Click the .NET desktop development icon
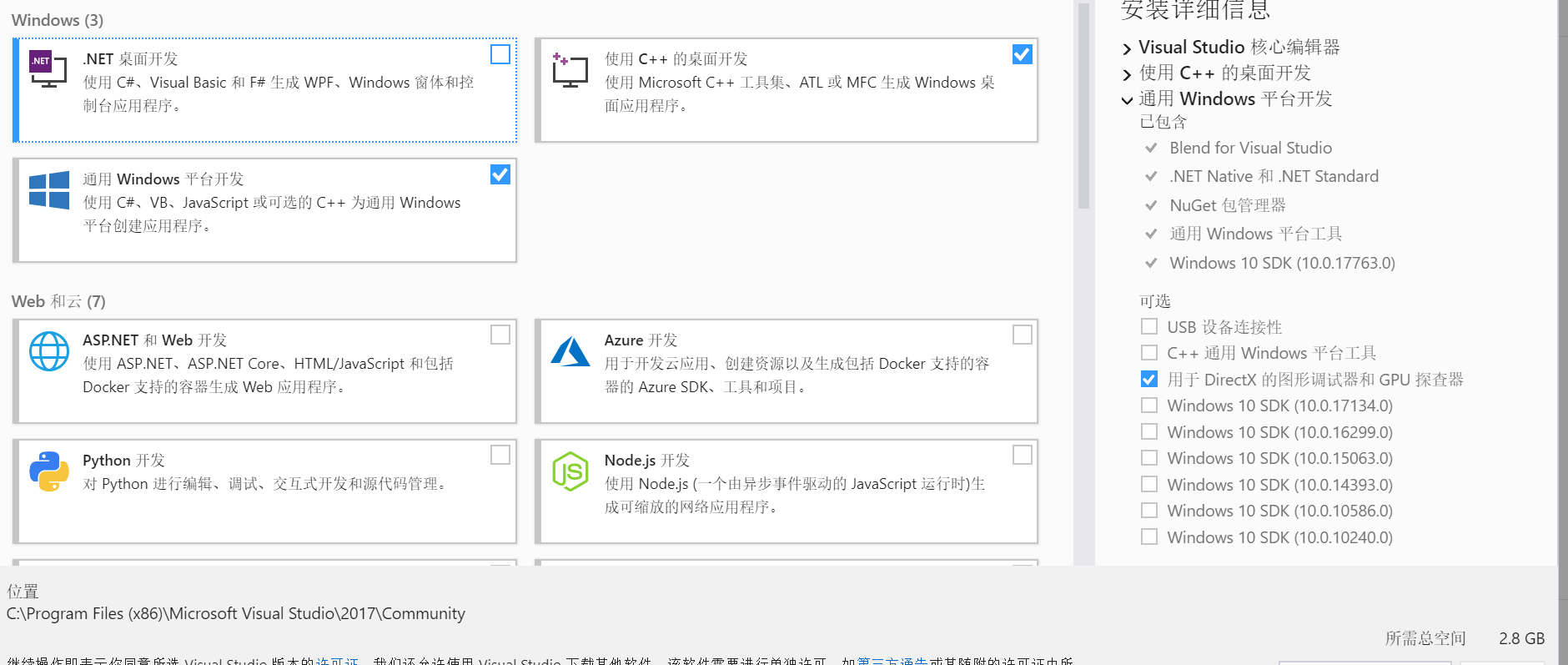The height and width of the screenshot is (665, 1568). pos(48,69)
